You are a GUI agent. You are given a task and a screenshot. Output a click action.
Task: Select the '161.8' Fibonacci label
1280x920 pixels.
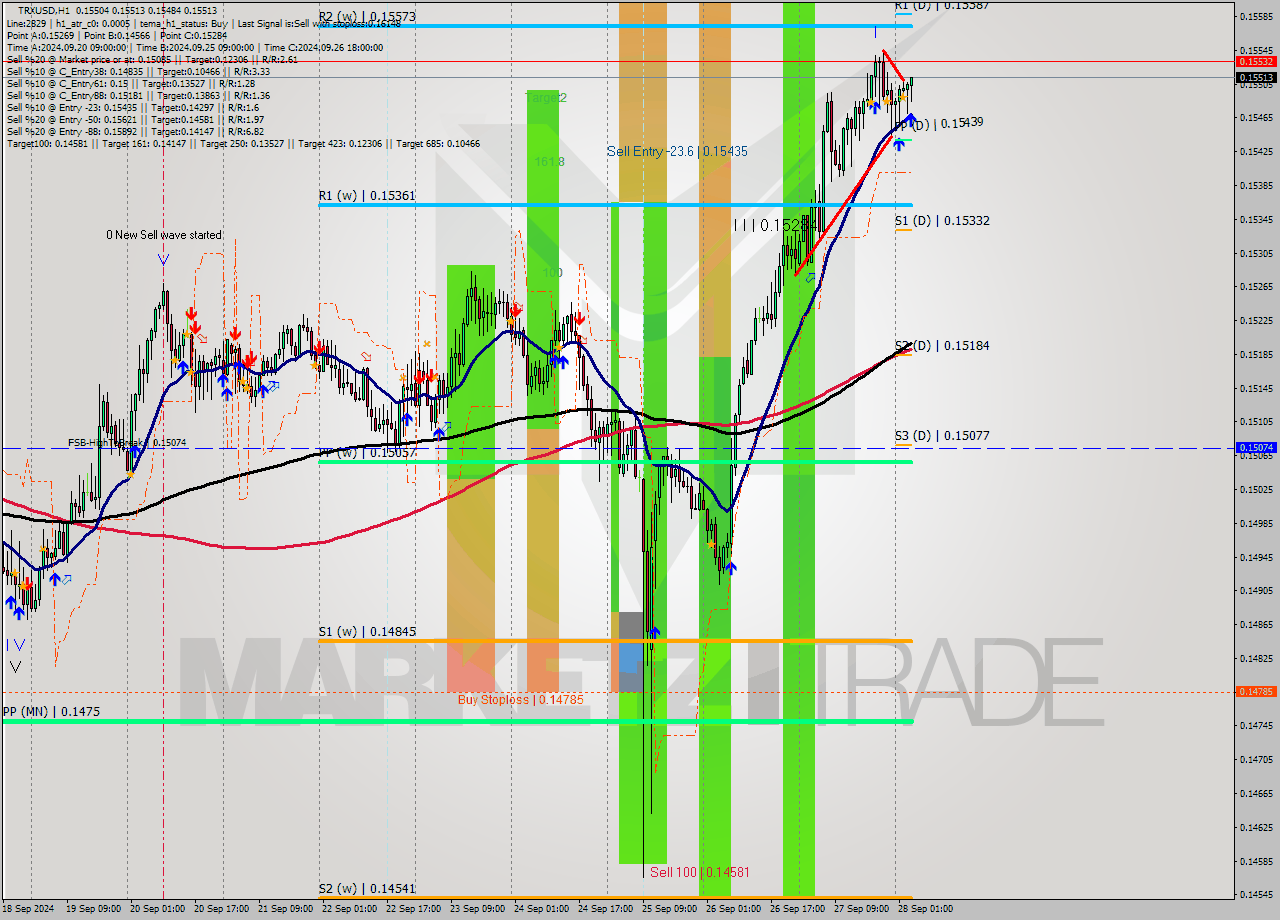(x=549, y=161)
